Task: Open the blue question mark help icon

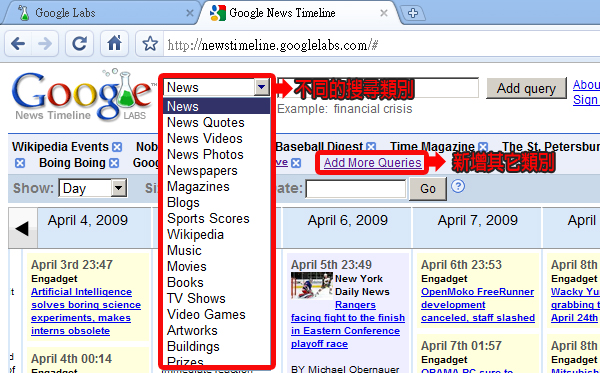Action: (458, 186)
